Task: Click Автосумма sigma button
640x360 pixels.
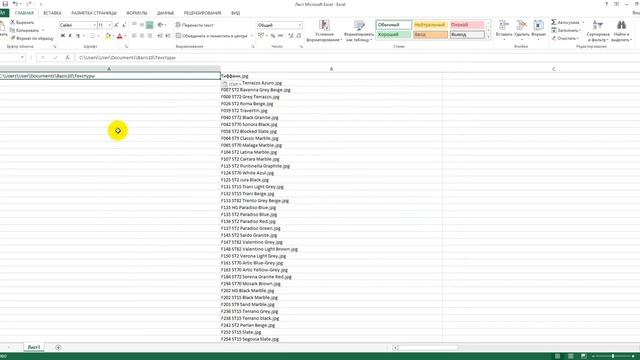Action: pyautogui.click(x=565, y=22)
